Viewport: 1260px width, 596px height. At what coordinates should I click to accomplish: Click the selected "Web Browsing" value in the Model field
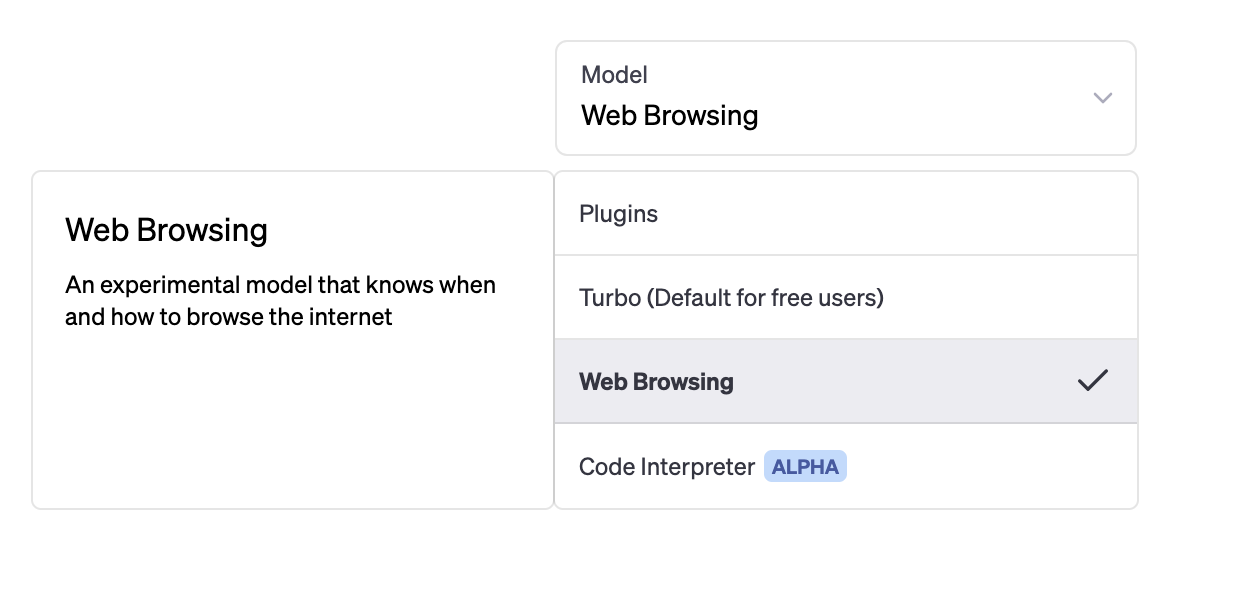(669, 116)
